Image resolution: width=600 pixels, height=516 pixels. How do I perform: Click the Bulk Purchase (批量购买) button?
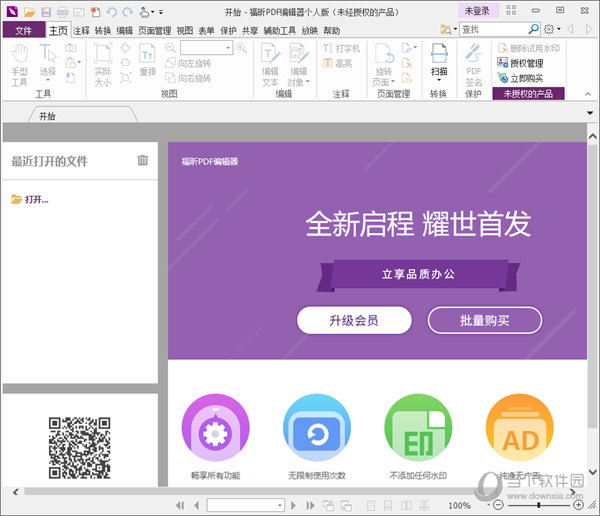click(484, 320)
